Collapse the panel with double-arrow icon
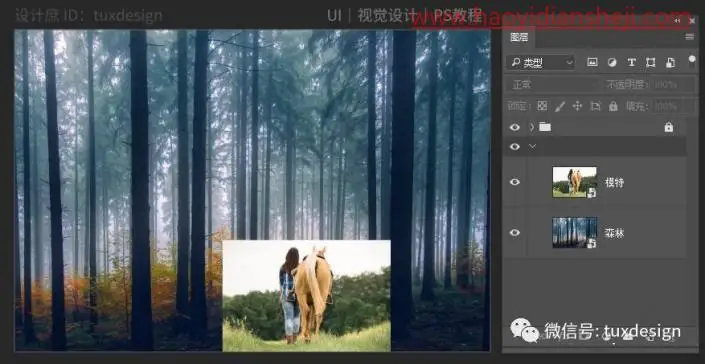 coord(678,21)
